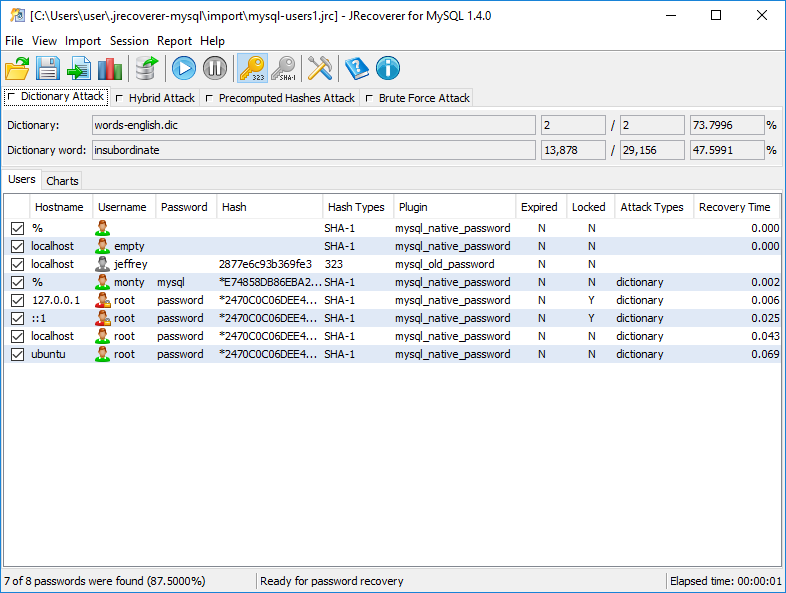
Task: Sort by the Expired column header
Action: click(x=539, y=207)
